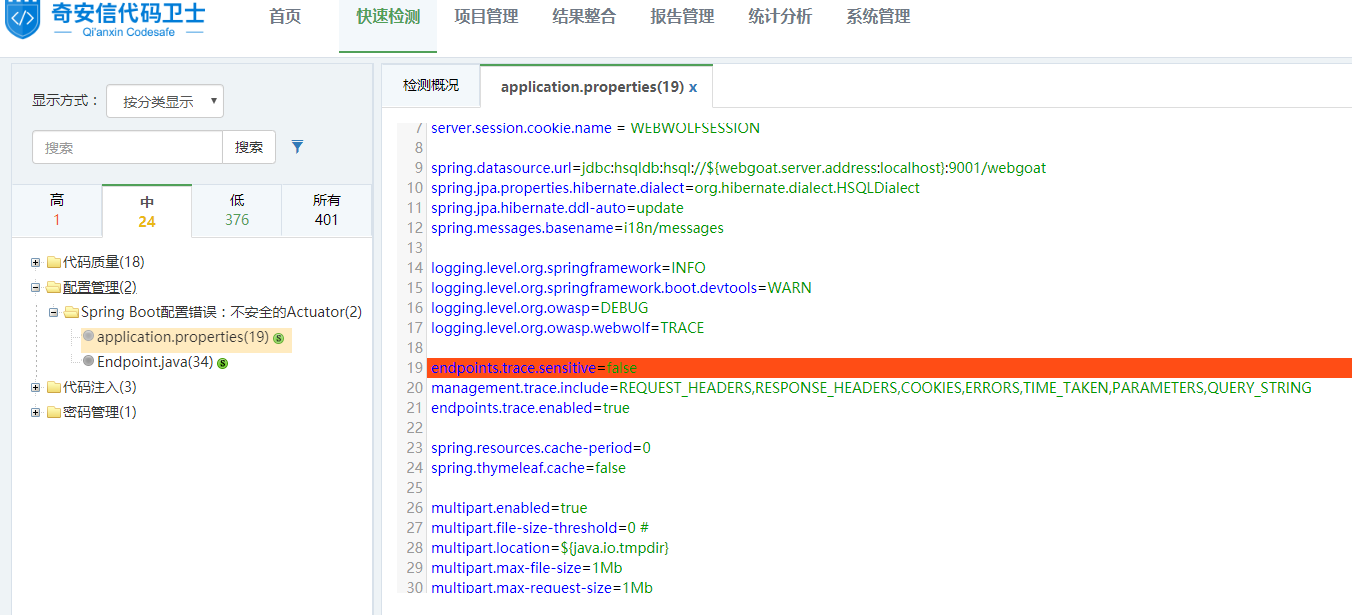The height and width of the screenshot is (615, 1352).
Task: Click the blue filter funnel icon
Action: (x=297, y=147)
